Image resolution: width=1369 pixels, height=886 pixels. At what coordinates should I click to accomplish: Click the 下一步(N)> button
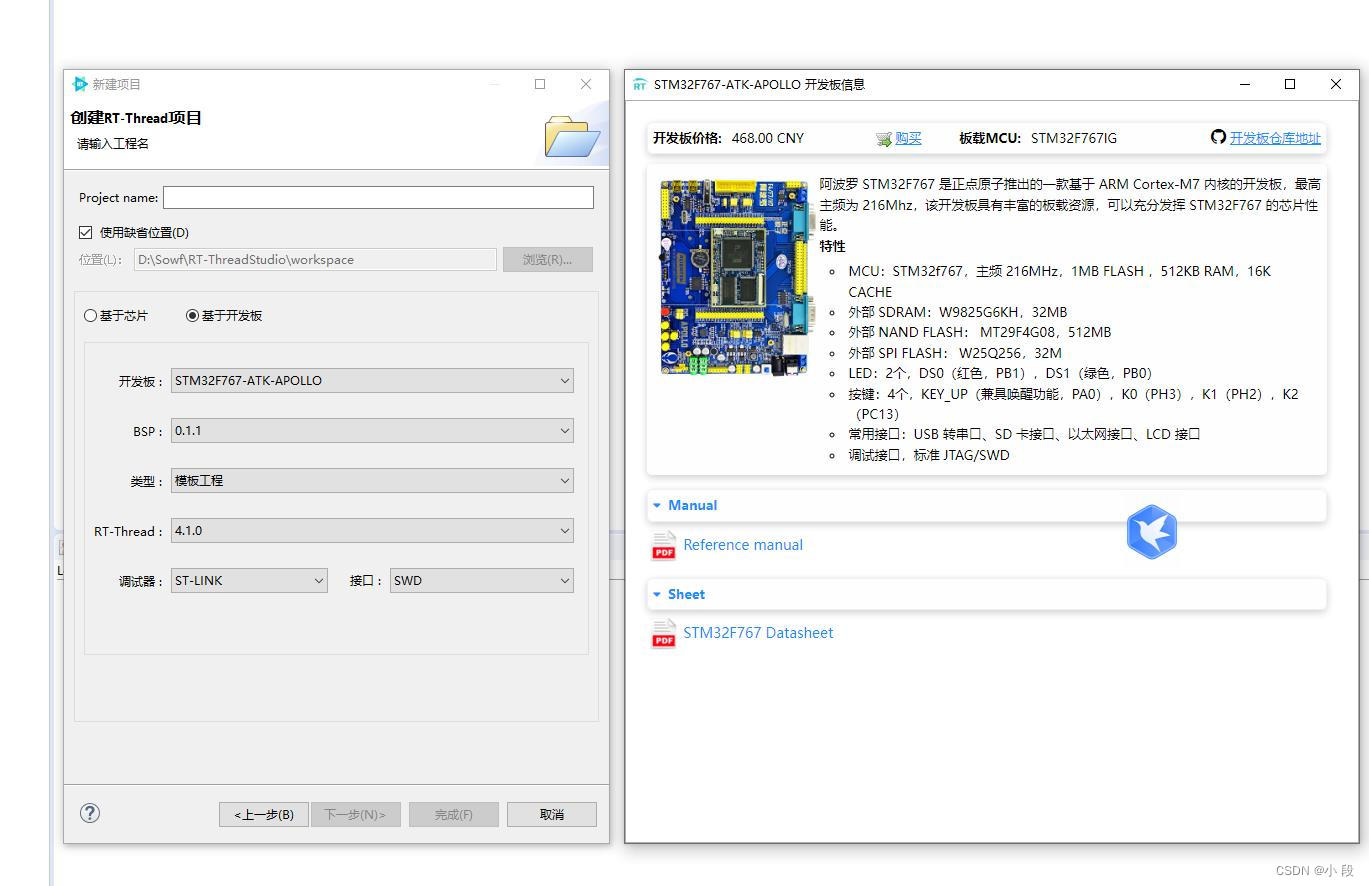coord(355,814)
